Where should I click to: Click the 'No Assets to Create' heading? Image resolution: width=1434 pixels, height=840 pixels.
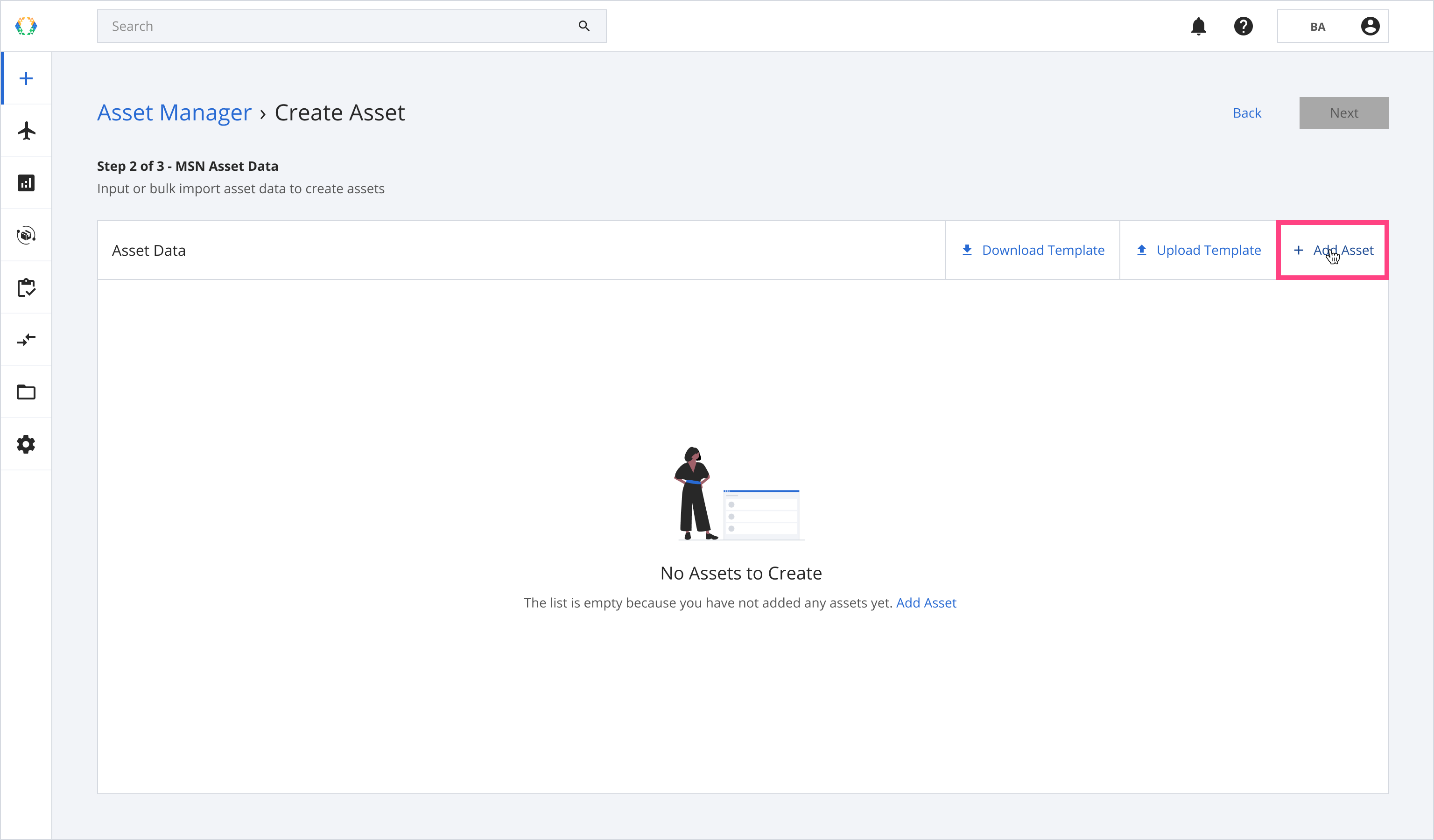click(x=741, y=573)
